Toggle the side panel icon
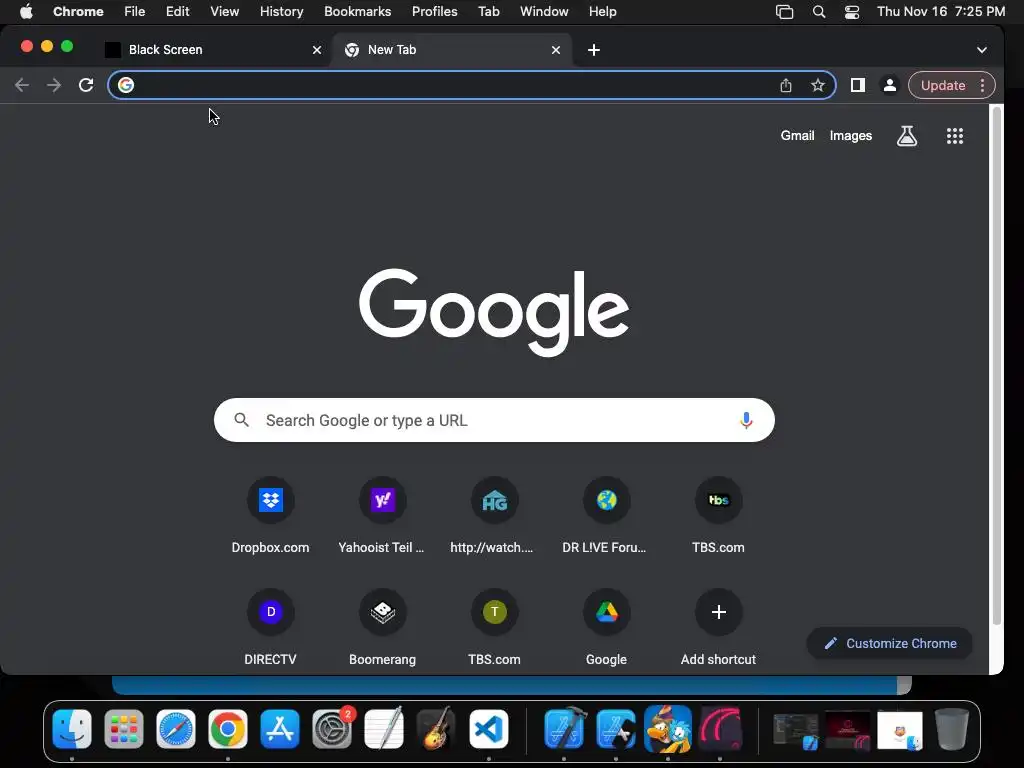This screenshot has width=1024, height=768. [857, 86]
